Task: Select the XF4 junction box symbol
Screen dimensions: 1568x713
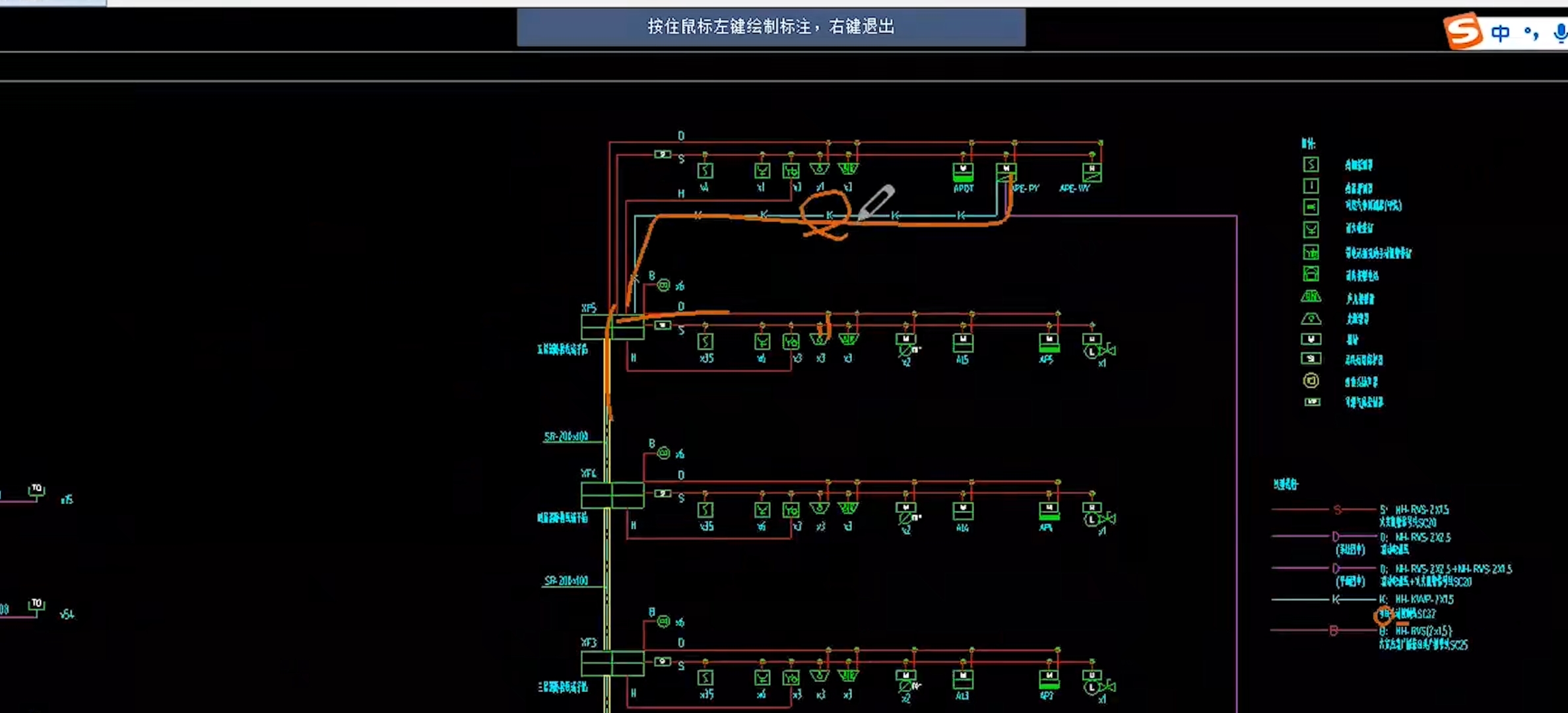Action: pos(612,495)
